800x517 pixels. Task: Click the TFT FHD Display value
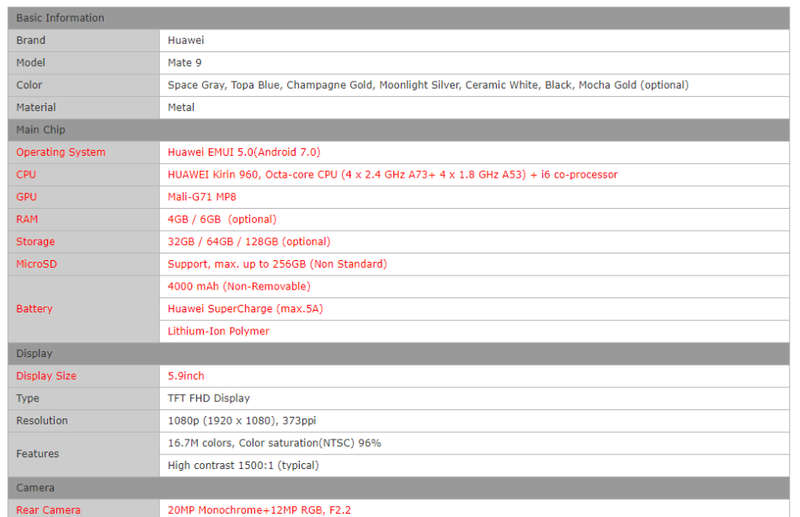209,399
